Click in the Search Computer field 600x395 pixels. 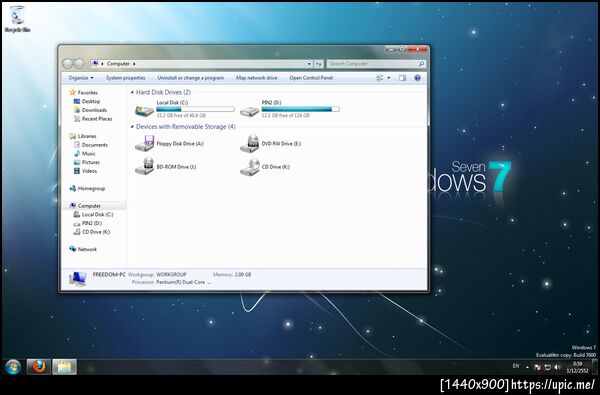[372, 64]
